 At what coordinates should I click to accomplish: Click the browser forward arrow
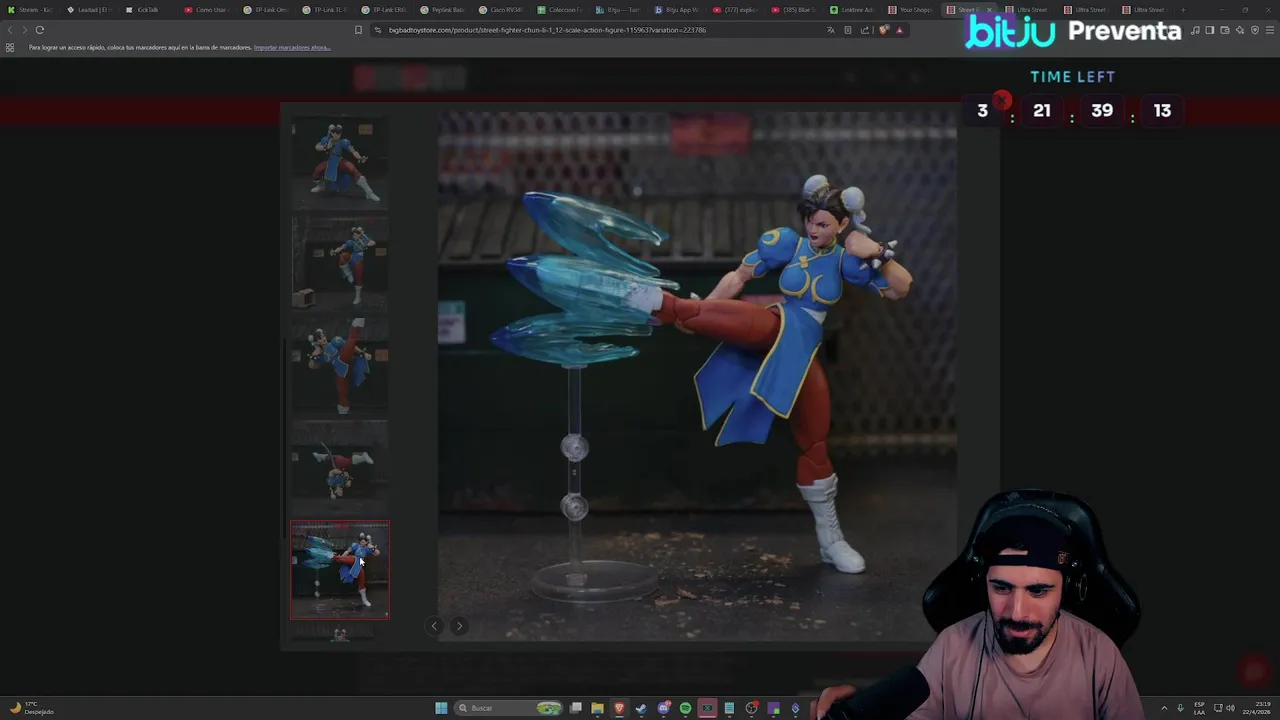pos(24,30)
